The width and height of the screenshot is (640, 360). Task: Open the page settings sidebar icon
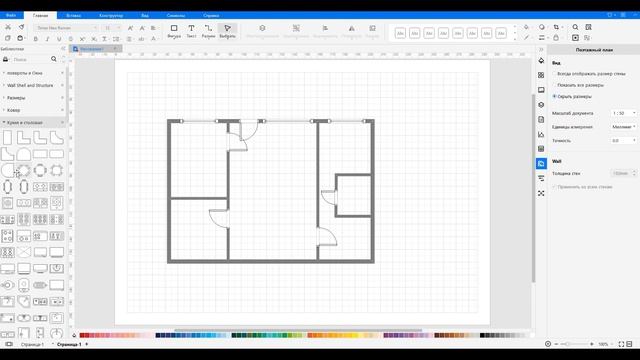541,120
